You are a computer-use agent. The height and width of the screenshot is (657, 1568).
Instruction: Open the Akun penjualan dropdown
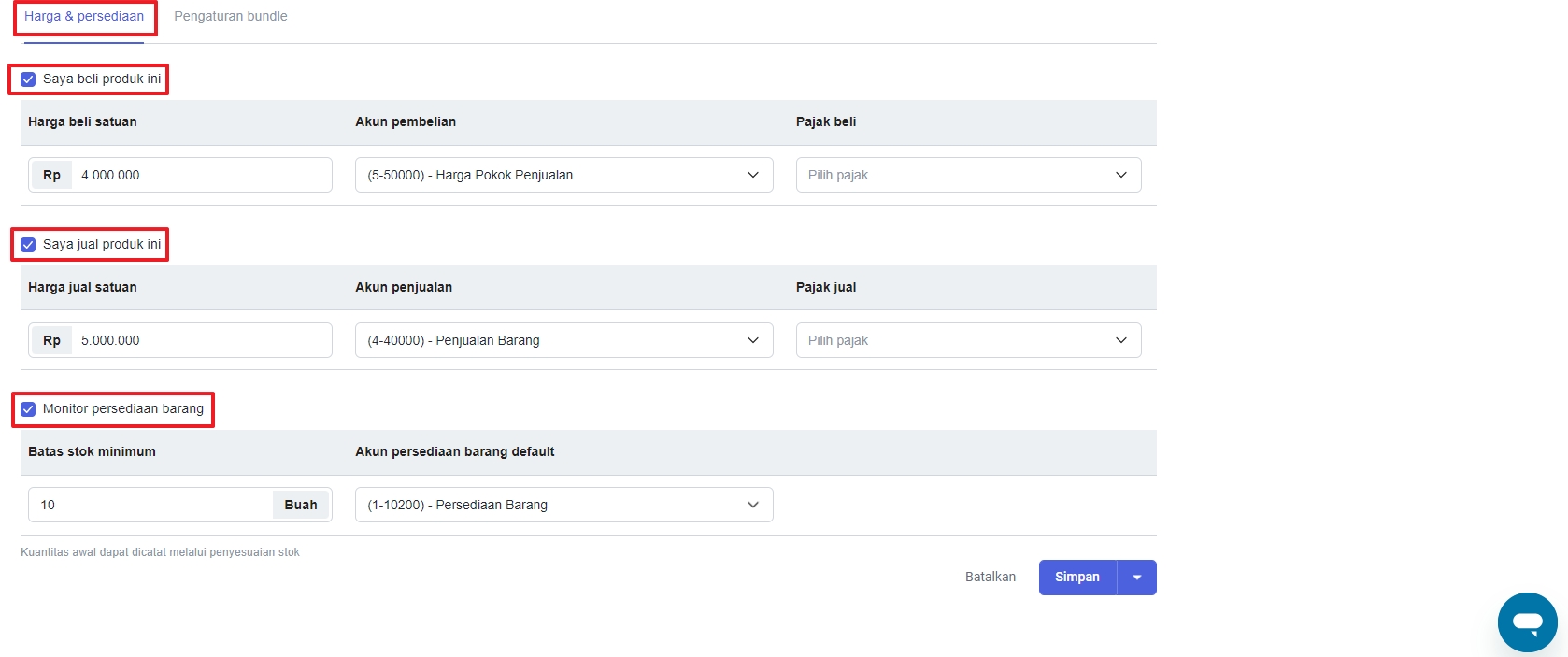564,340
